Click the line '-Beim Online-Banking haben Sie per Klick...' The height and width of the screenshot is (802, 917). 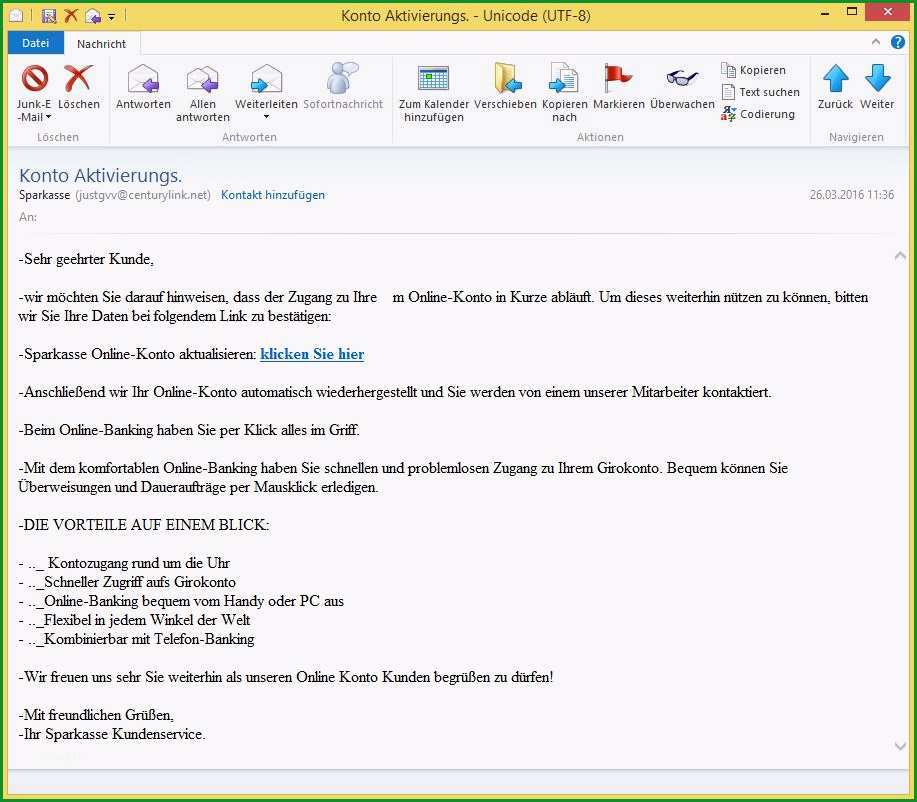189,430
